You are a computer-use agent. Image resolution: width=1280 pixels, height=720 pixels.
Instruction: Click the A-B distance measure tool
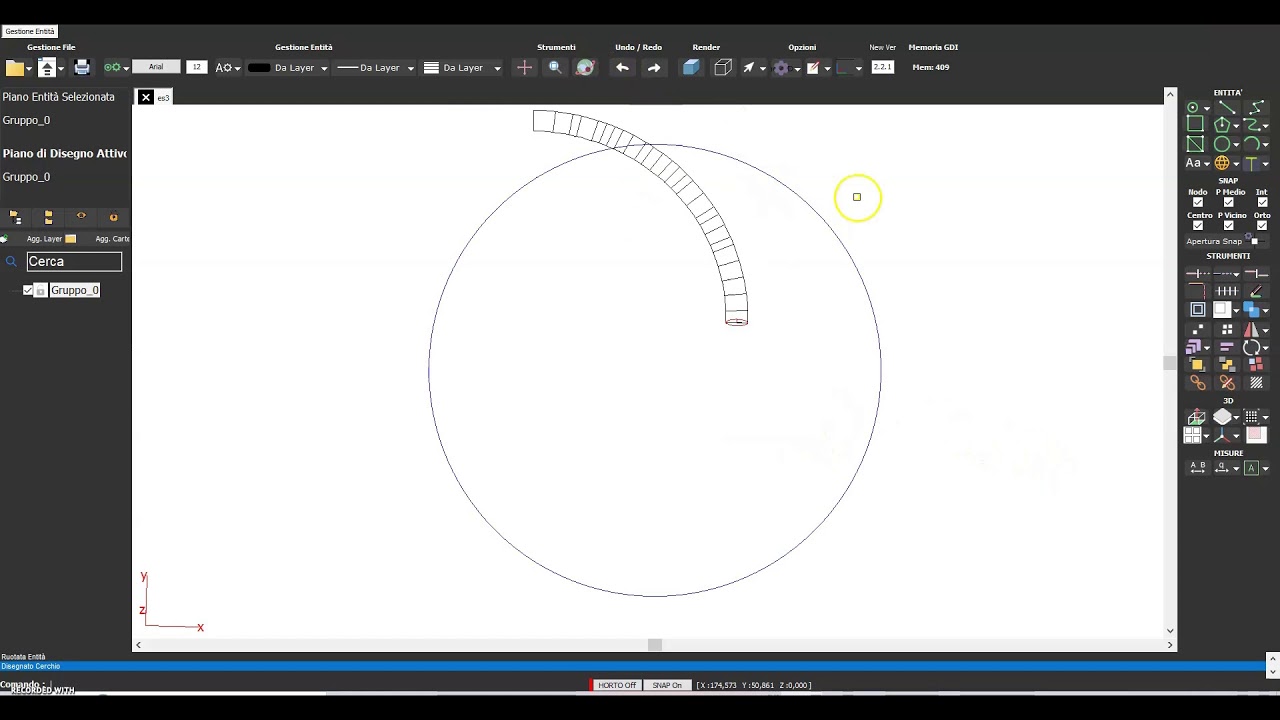point(1197,468)
